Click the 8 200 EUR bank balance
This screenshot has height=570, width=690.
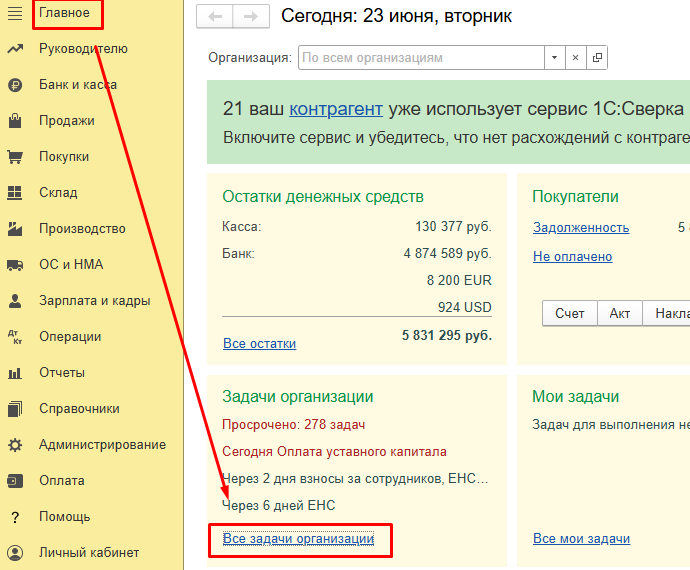pyautogui.click(x=459, y=280)
